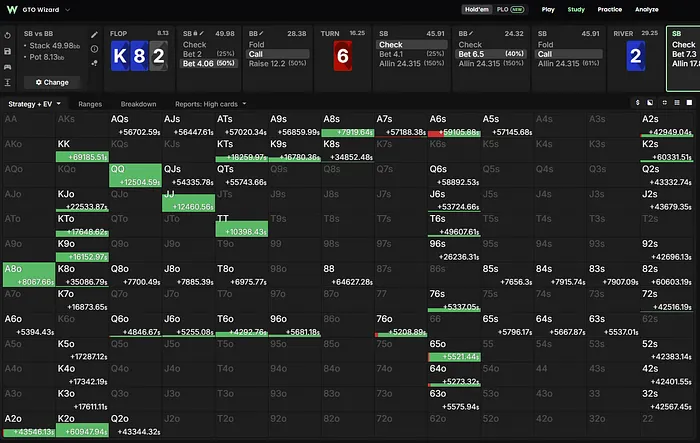Select the 8 flop card
The width and height of the screenshot is (700, 443).
(139, 56)
